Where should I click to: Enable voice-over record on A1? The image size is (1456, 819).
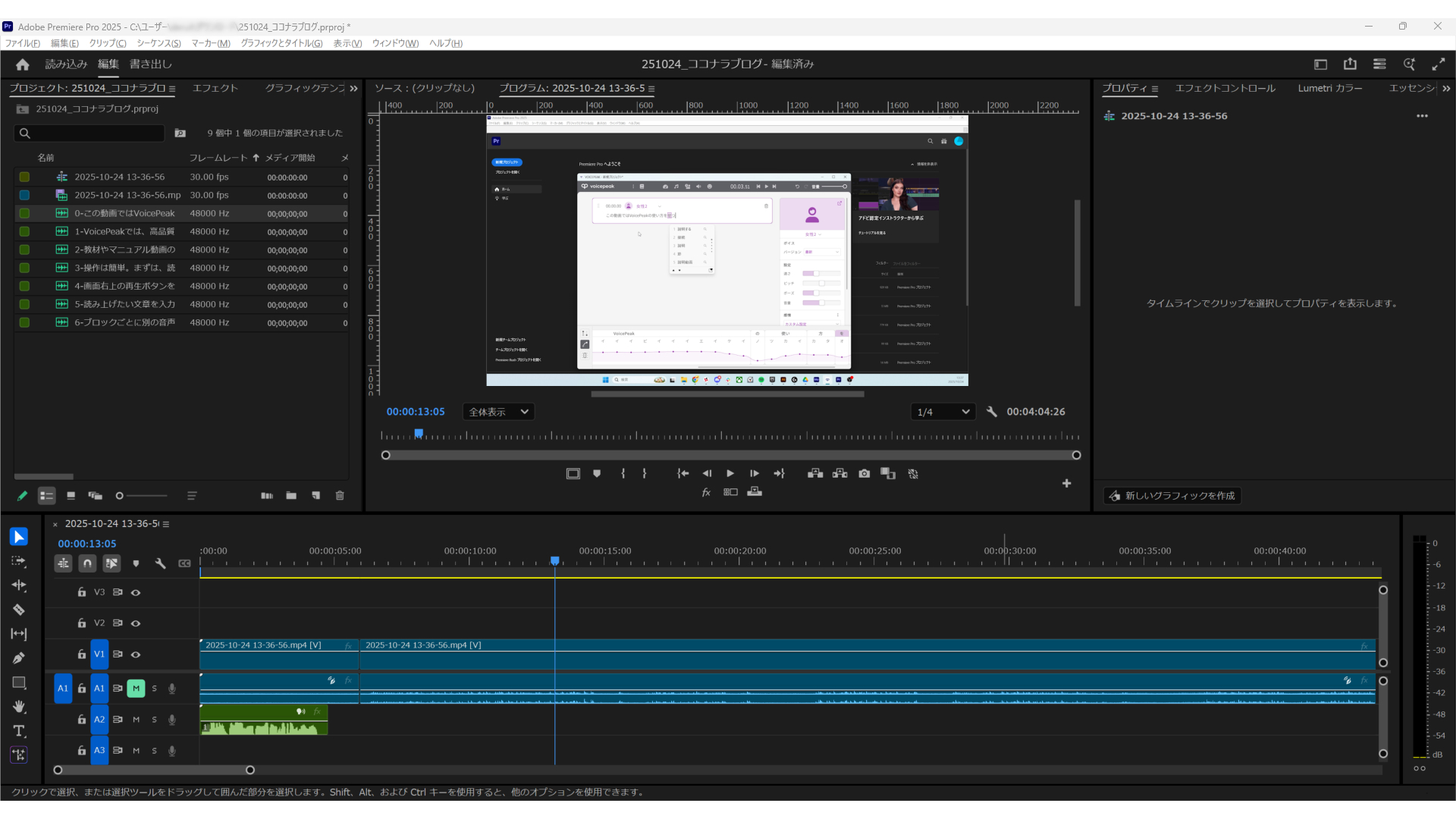172,689
